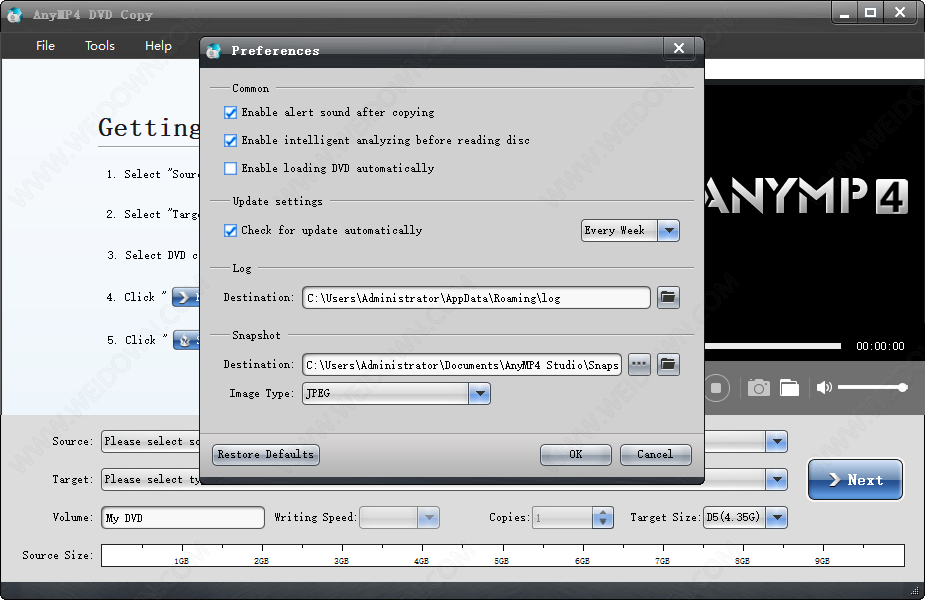Browse Snapshot destination with the ellipsis button

639,365
